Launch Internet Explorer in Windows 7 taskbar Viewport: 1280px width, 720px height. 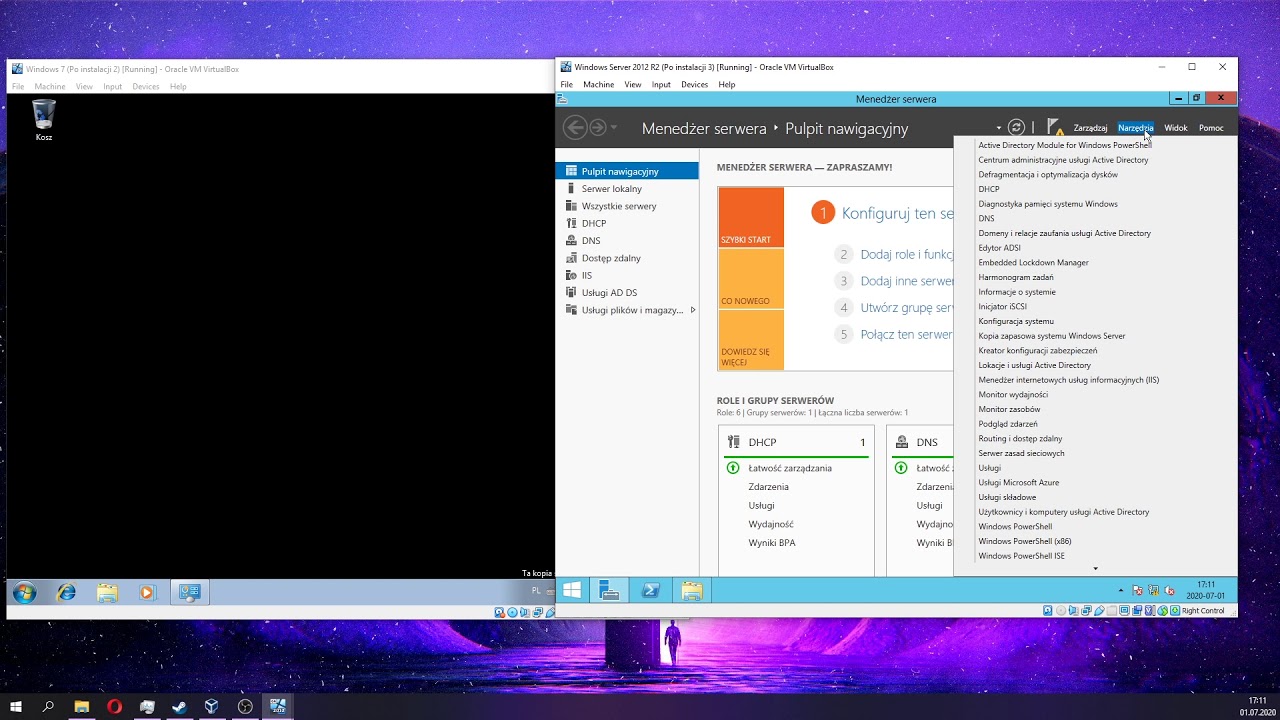pos(66,593)
